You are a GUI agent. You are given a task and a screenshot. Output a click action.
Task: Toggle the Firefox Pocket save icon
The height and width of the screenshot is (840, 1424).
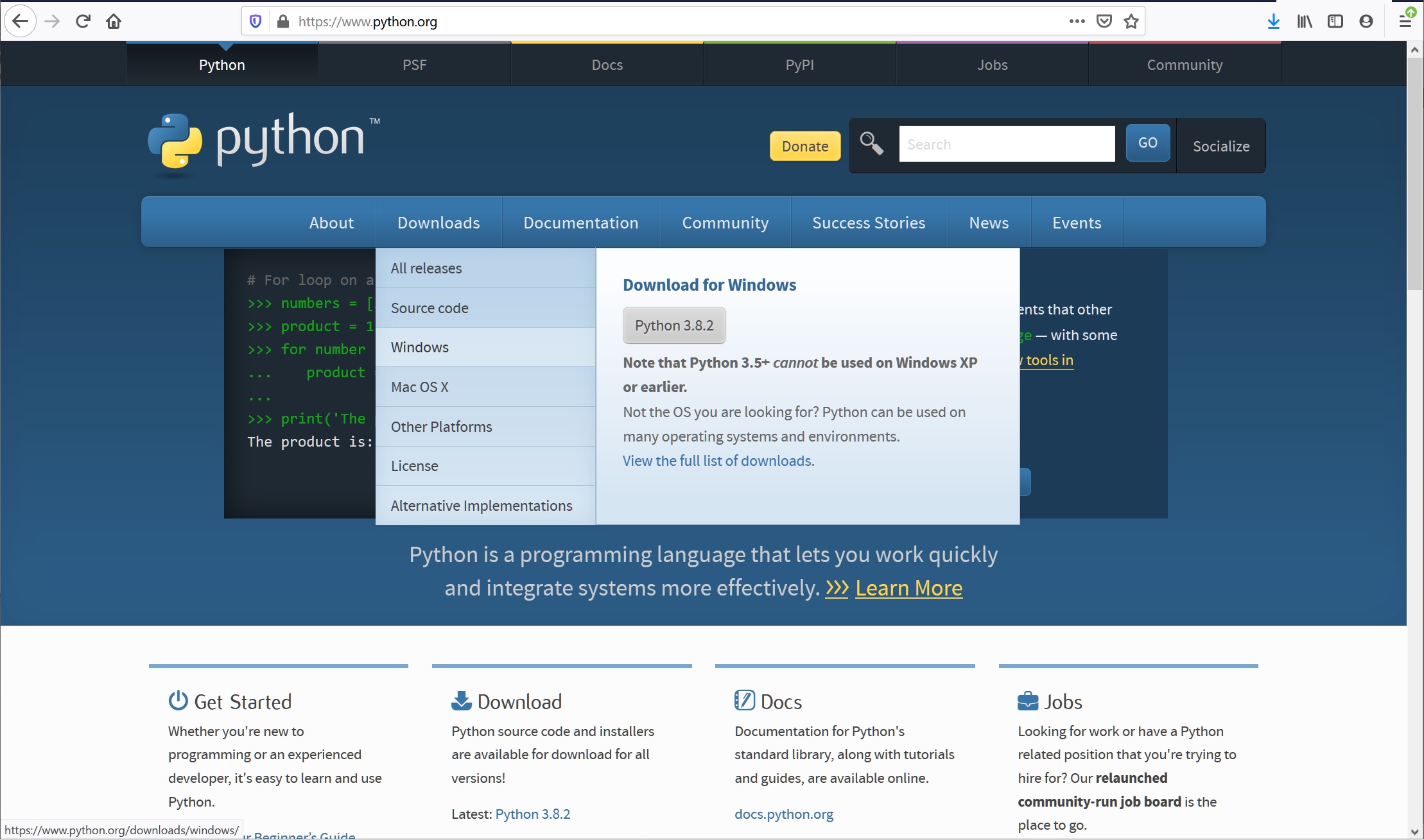tap(1103, 20)
